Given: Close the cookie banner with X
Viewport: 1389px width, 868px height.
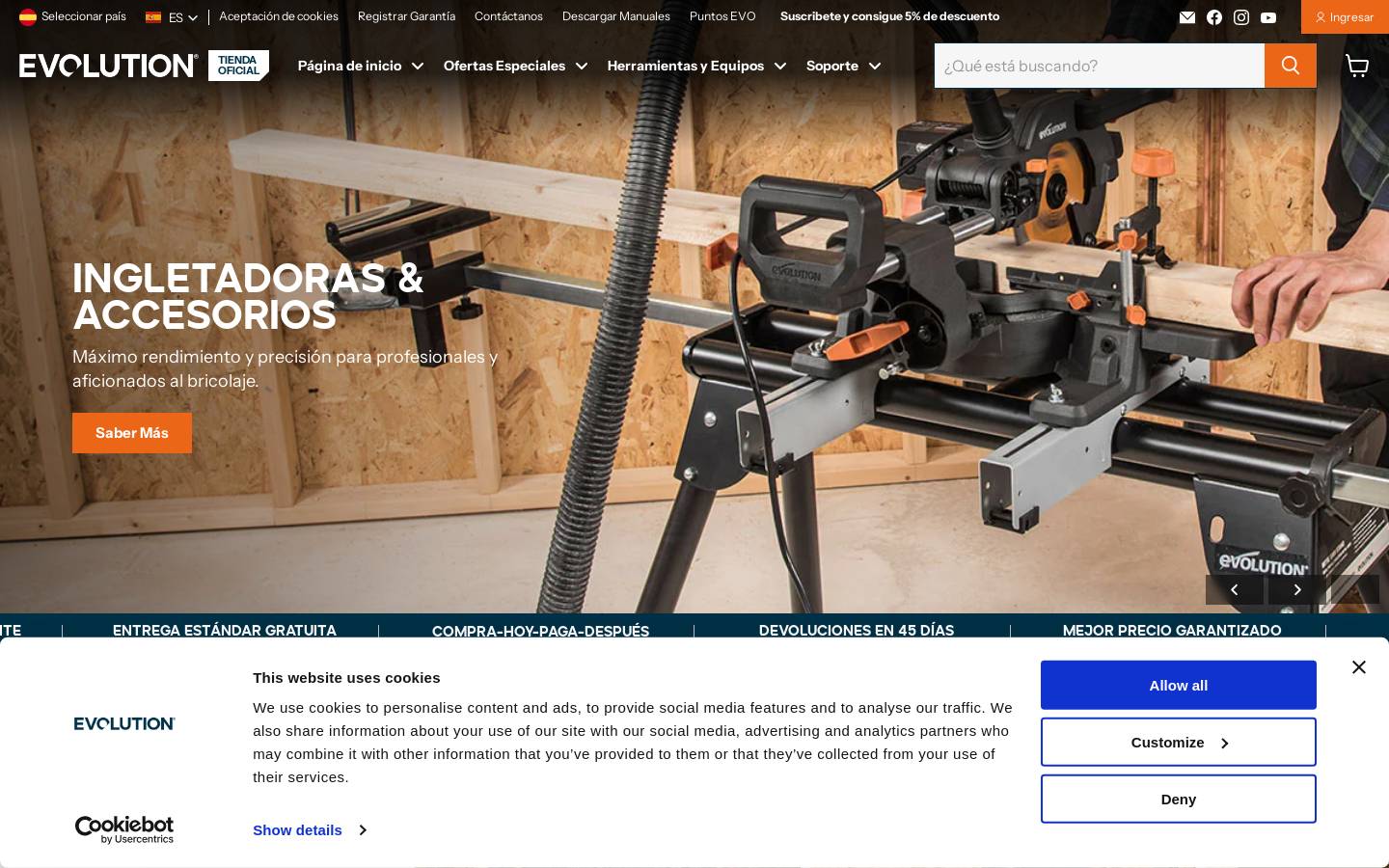Looking at the screenshot, I should (1359, 667).
